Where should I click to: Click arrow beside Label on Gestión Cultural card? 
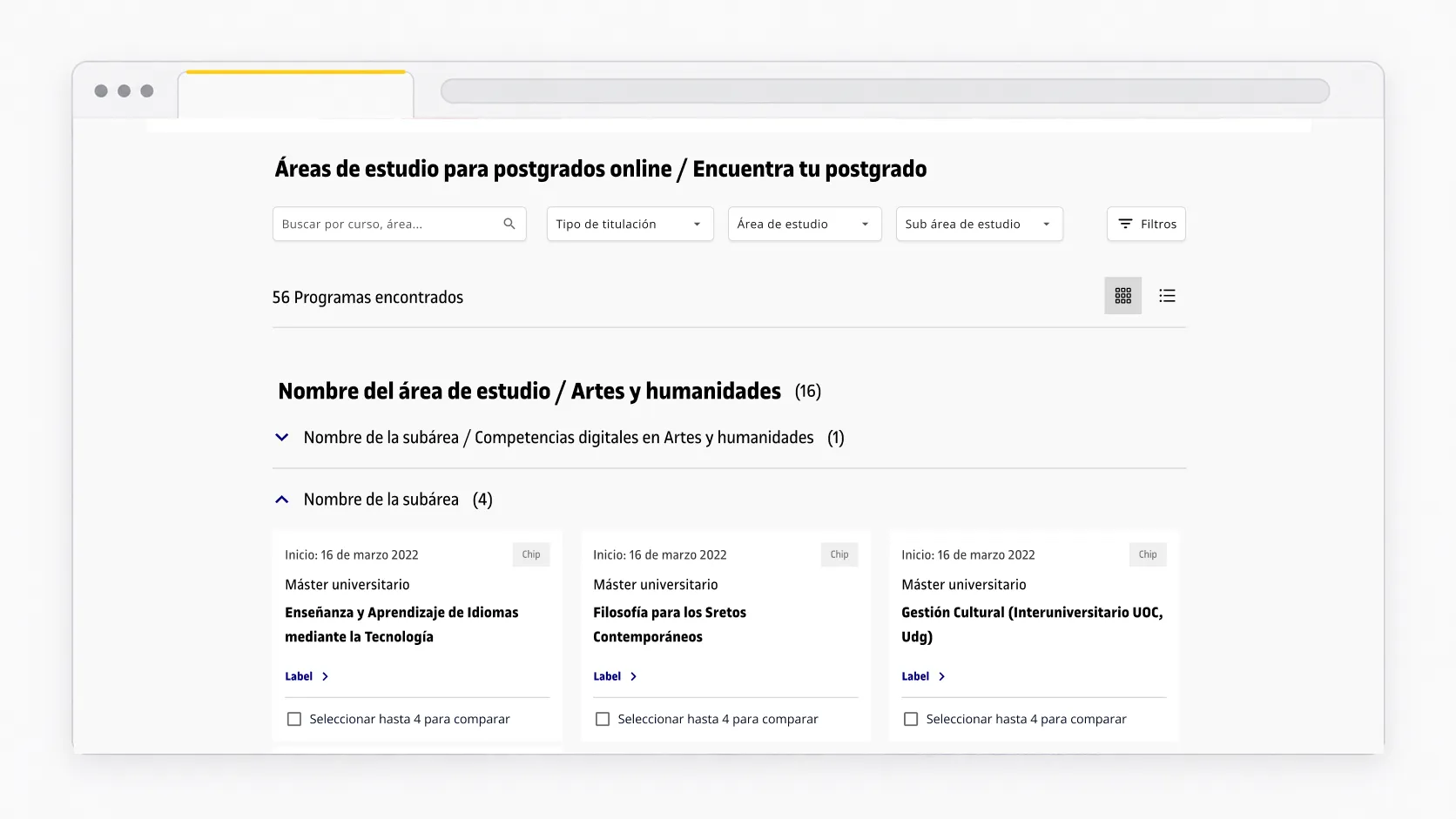[x=941, y=676]
